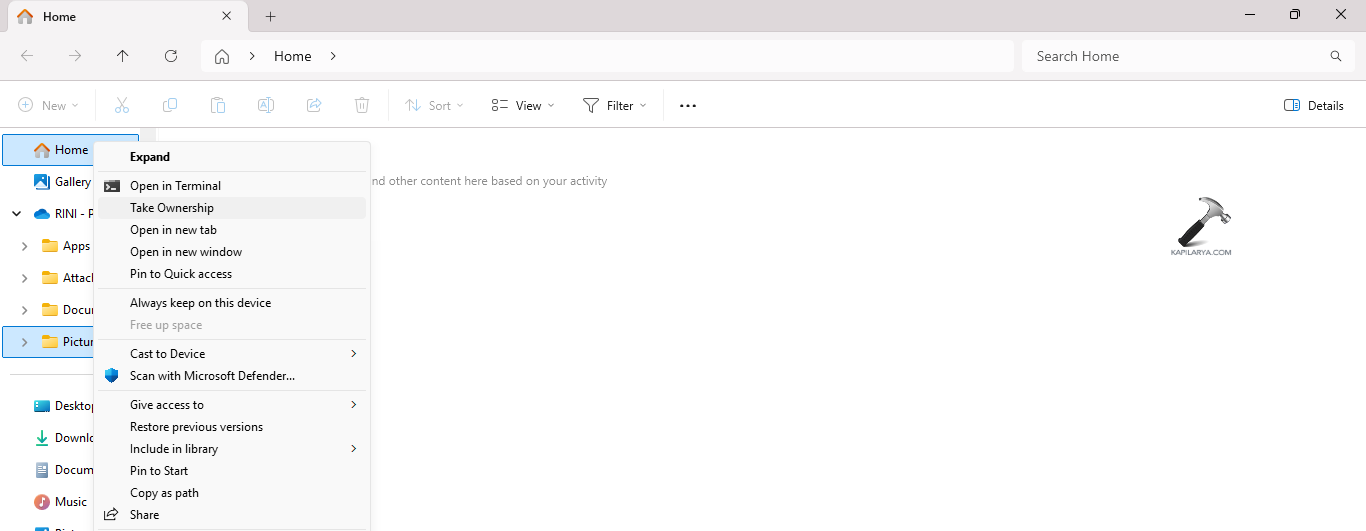Click the Cut scissors icon in toolbar
The image size is (1366, 531).
click(122, 105)
